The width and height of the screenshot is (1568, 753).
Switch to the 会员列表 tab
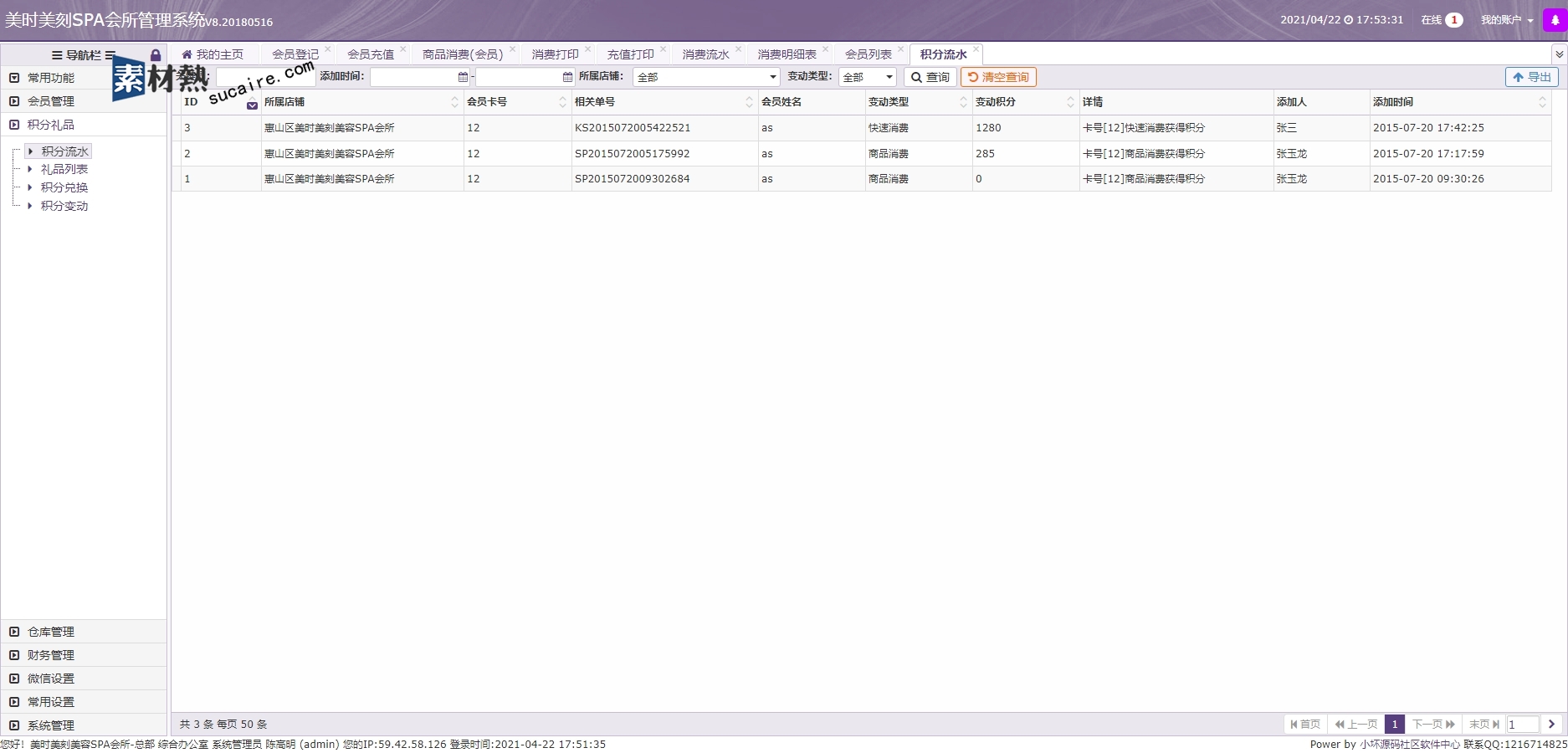coord(868,54)
